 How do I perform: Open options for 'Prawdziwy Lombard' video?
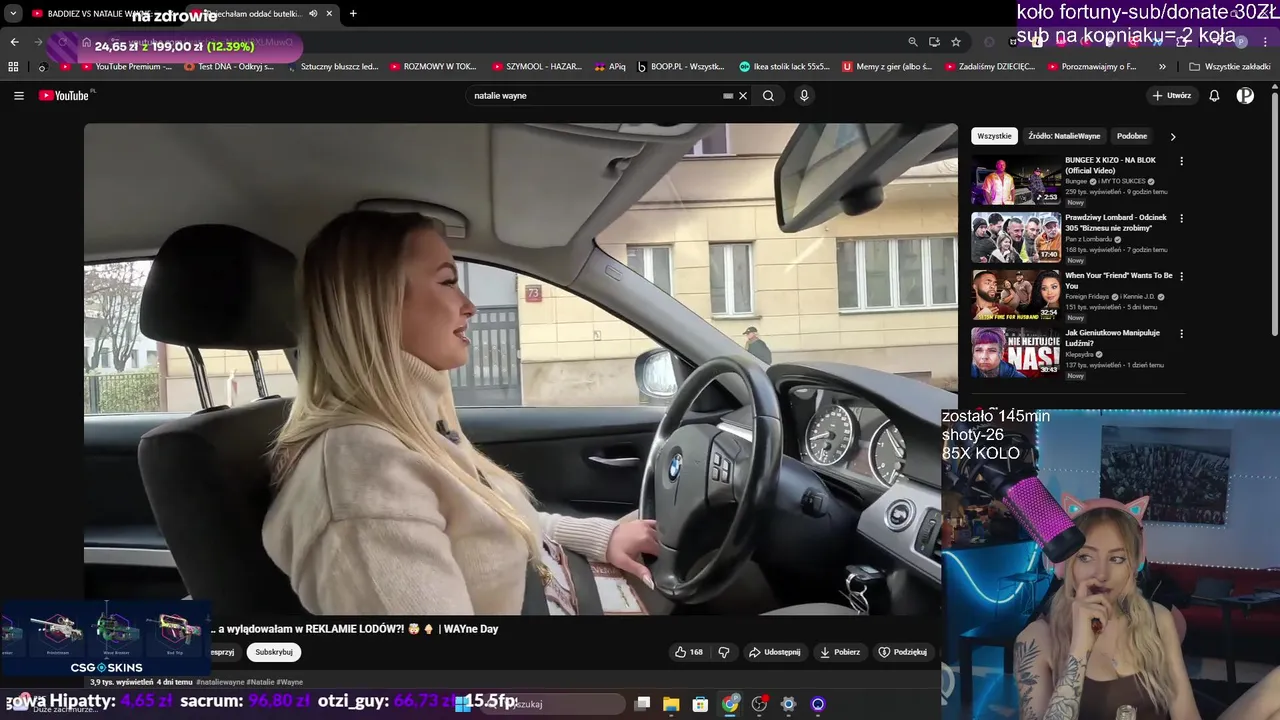click(1181, 218)
